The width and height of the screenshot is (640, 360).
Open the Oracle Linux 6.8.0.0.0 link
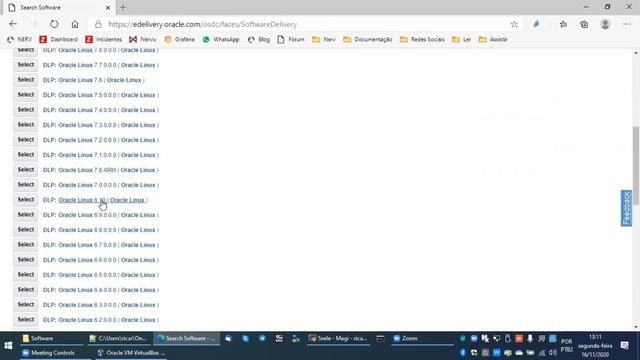[x=108, y=230]
